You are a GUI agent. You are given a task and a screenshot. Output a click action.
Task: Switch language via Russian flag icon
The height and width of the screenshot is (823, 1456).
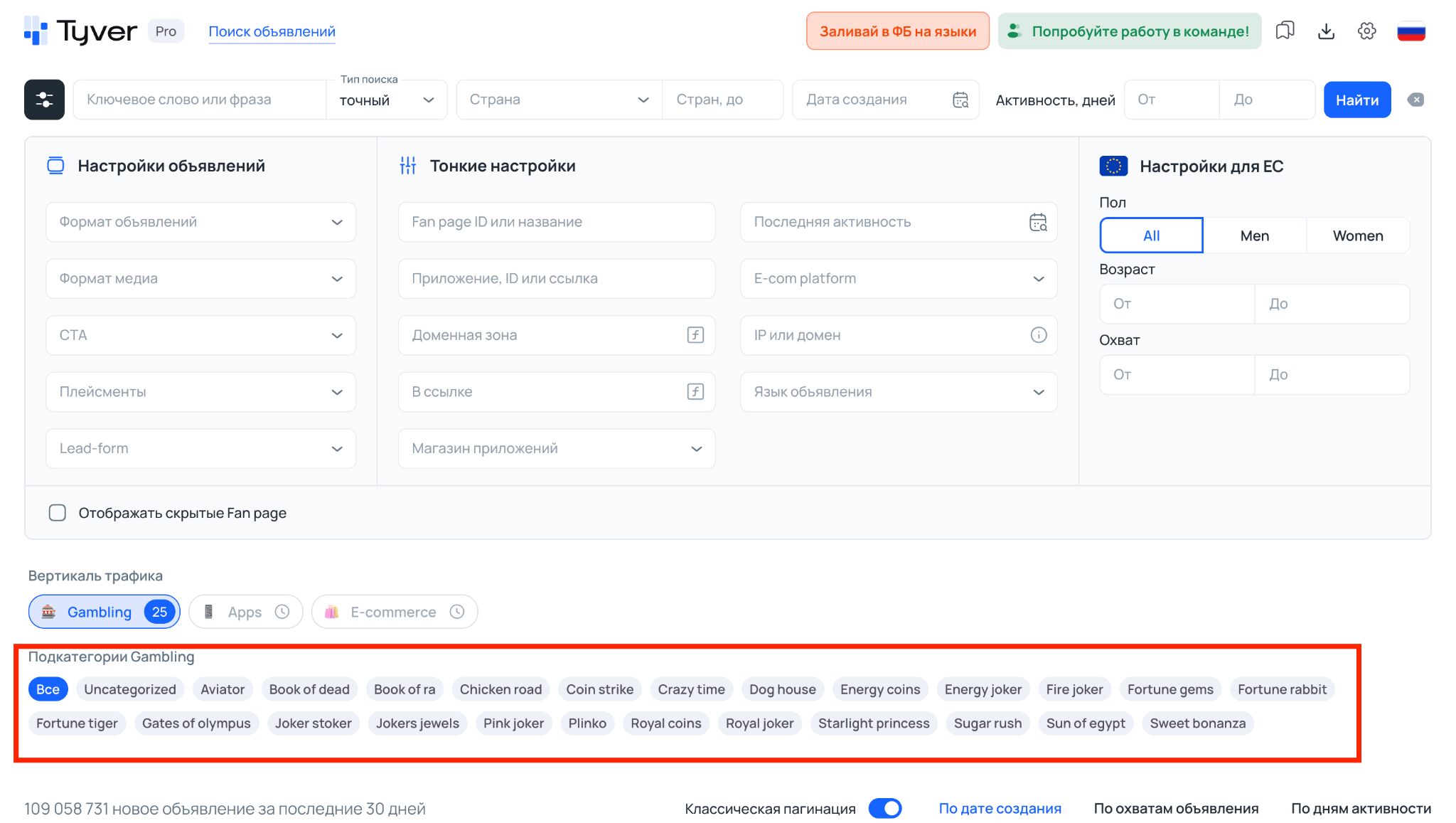click(x=1410, y=31)
